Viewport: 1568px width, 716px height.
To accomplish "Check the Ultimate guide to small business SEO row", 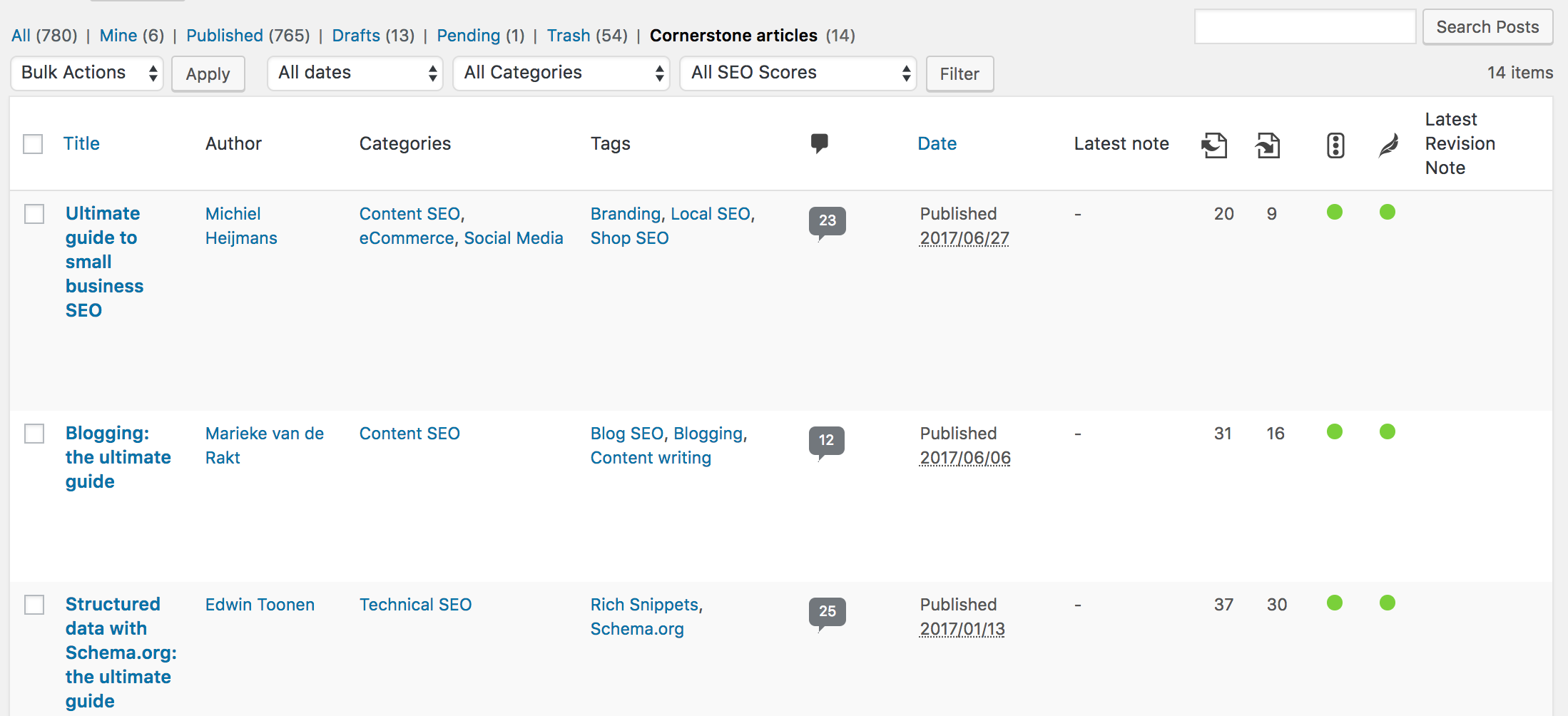I will tap(33, 213).
